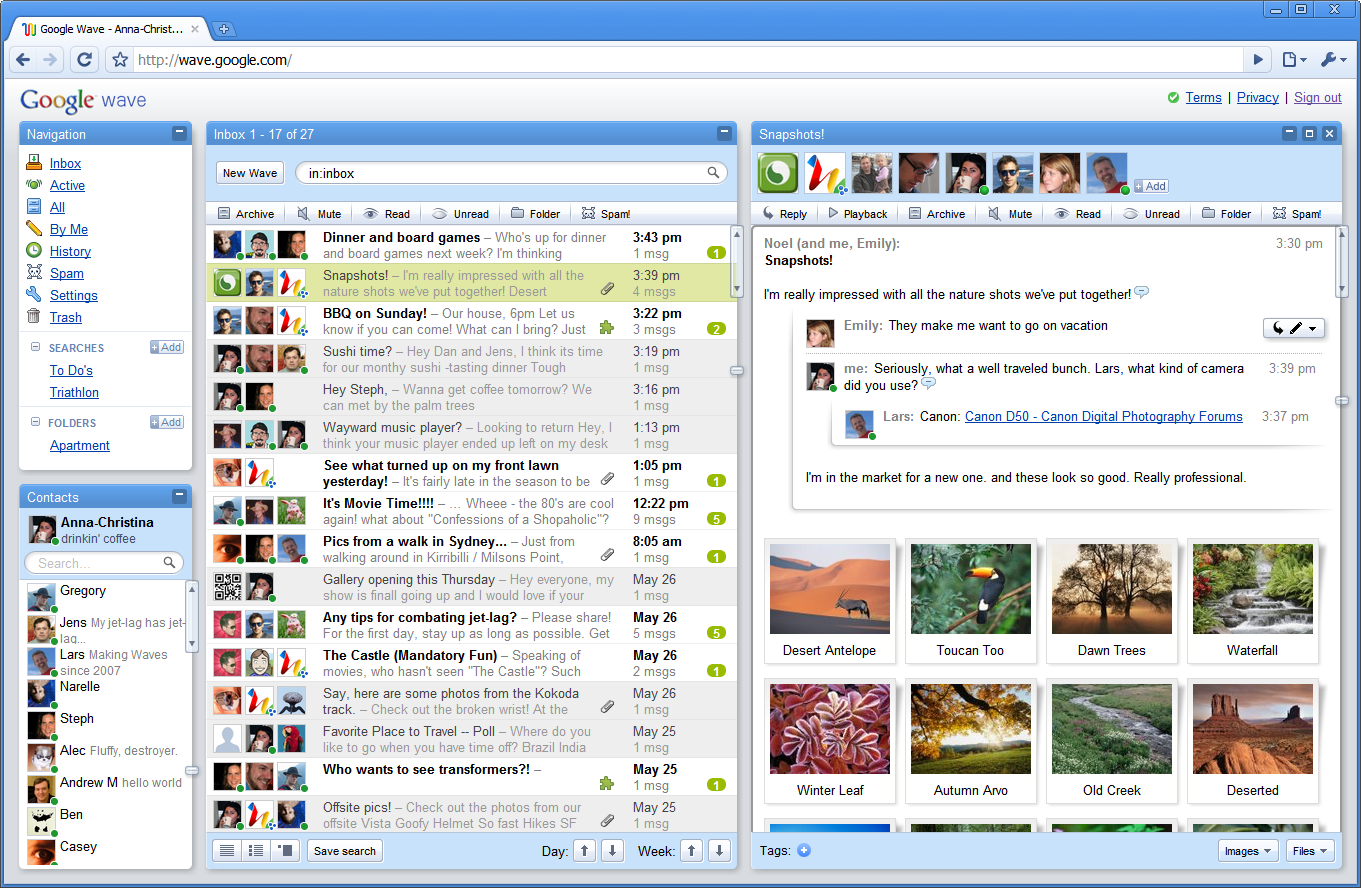Mark the selected inbox wave as Read
Viewport: 1361px width, 888px height.
point(386,213)
